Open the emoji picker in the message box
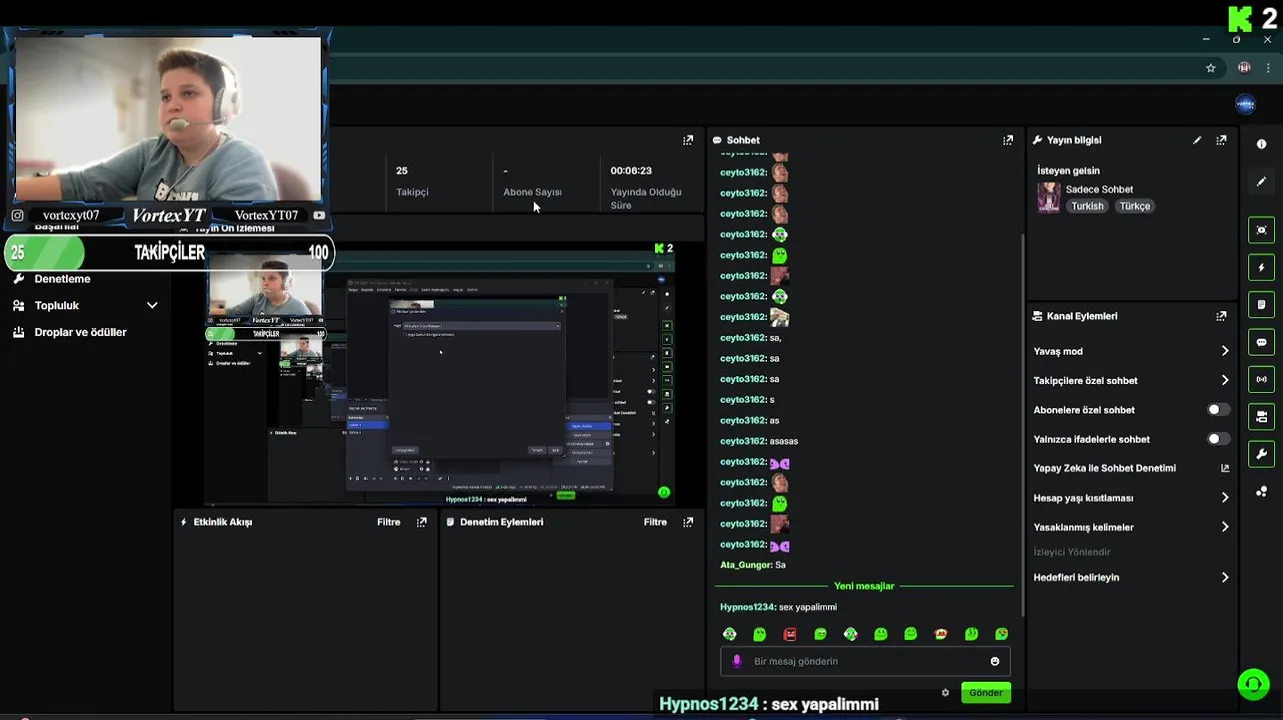This screenshot has height=720, width=1283. (995, 661)
